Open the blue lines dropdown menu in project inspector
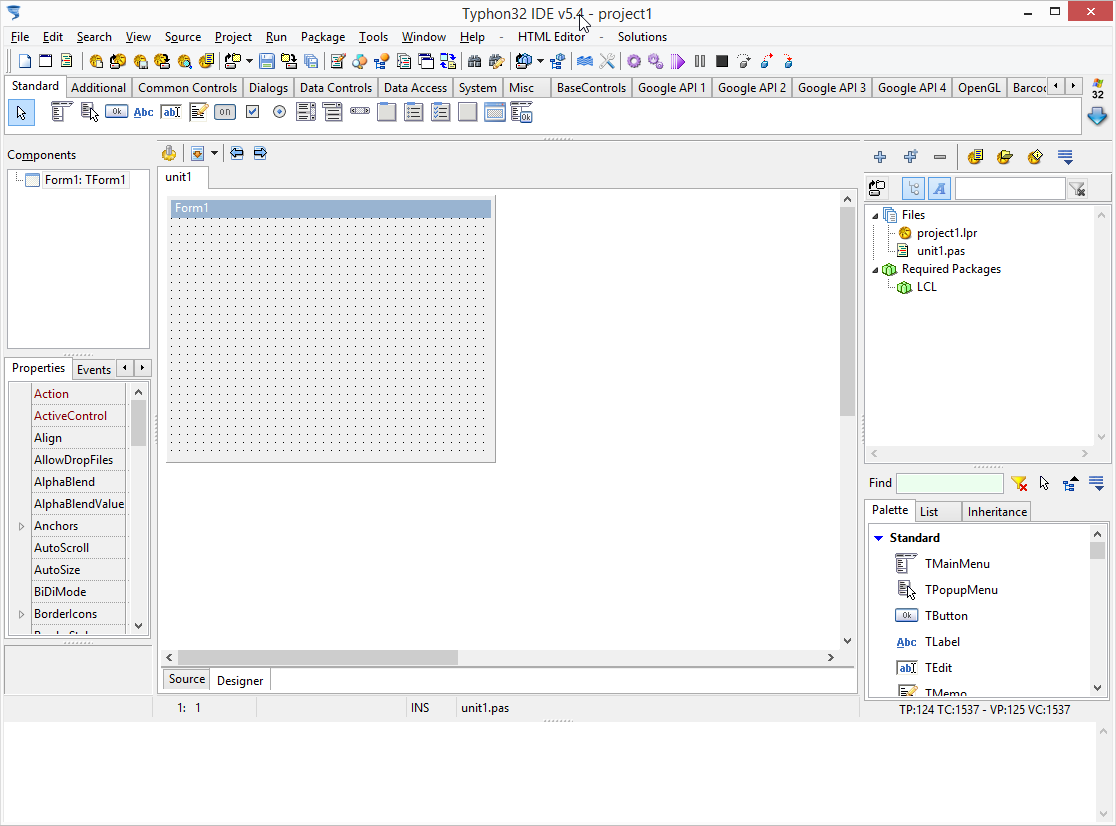The width and height of the screenshot is (1116, 826). point(1065,157)
